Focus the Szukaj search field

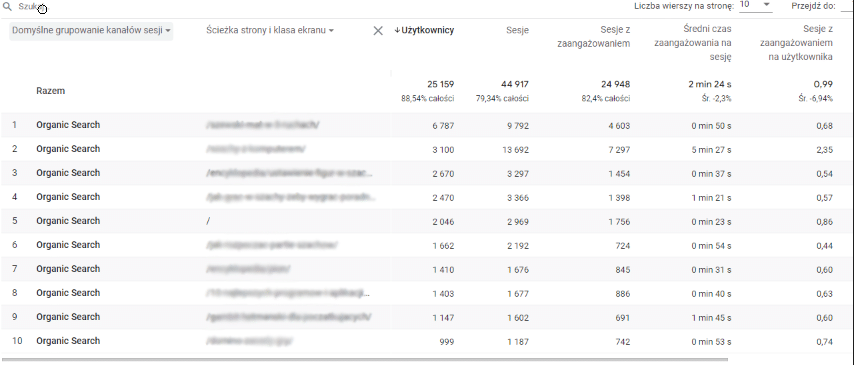pyautogui.click(x=33, y=7)
